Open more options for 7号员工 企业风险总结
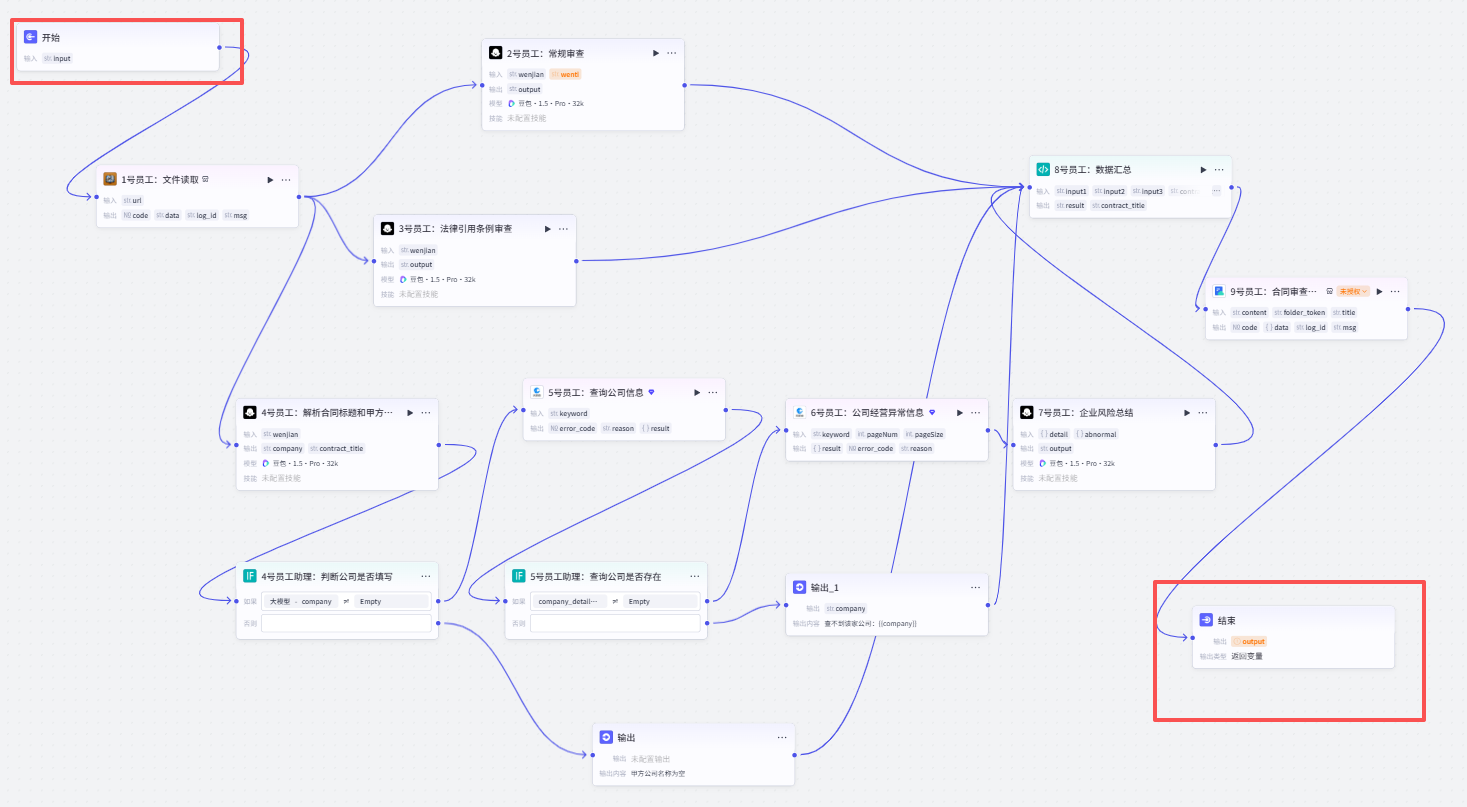Image resolution: width=1467 pixels, height=807 pixels. click(x=1203, y=412)
